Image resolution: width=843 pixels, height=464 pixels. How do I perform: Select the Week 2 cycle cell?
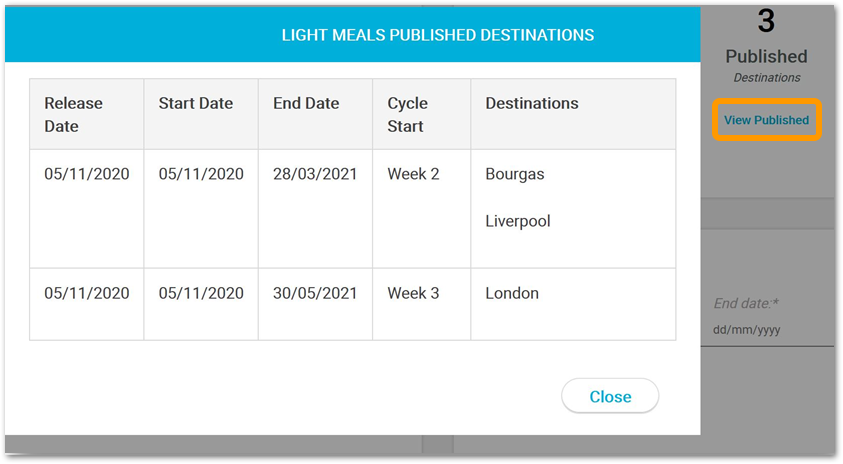[x=422, y=209]
